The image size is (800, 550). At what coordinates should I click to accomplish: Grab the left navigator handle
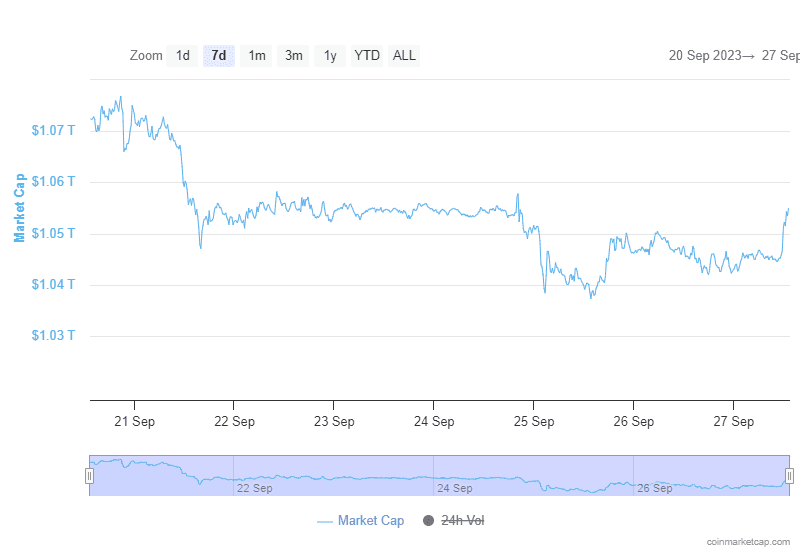click(x=89, y=476)
